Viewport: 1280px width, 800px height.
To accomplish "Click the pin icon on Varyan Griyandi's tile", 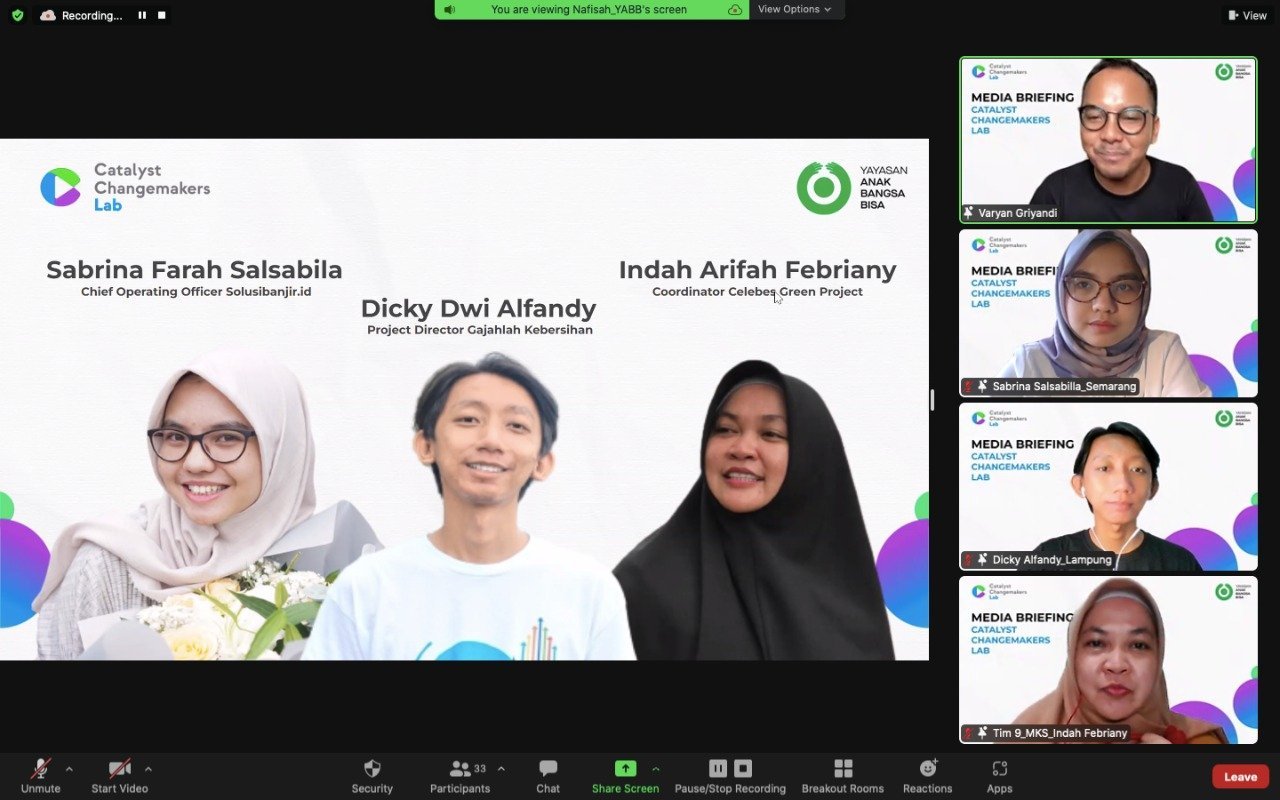I will pyautogui.click(x=969, y=213).
